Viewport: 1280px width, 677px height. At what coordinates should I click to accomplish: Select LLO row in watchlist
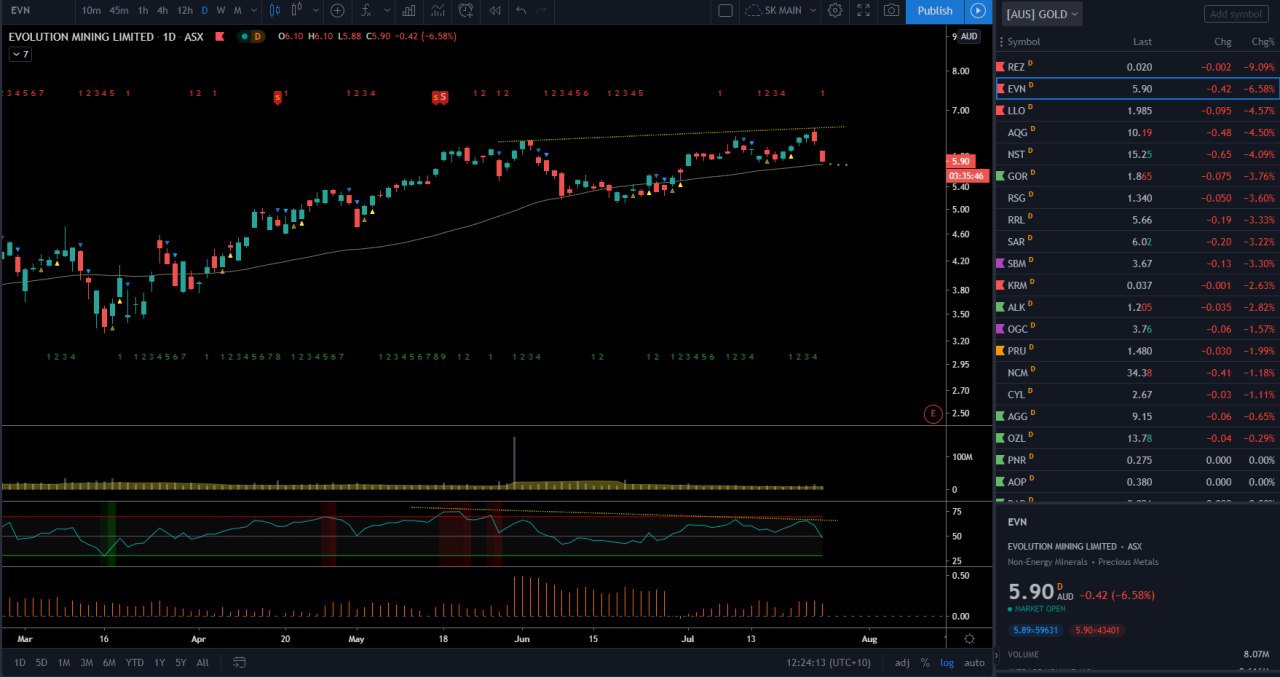click(x=1138, y=110)
